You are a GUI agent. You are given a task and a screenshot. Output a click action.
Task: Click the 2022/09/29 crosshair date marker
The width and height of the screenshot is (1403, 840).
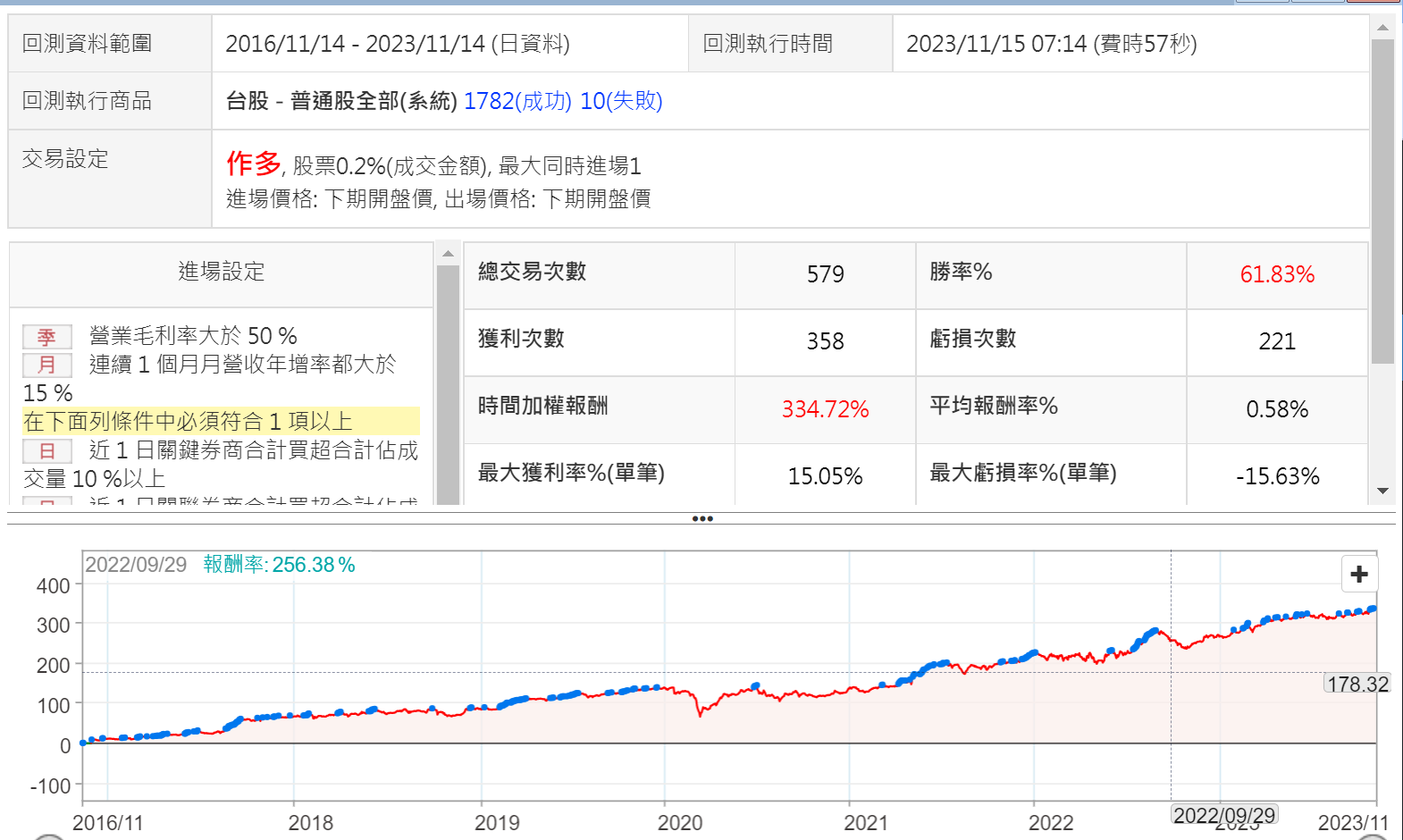pos(1223,815)
